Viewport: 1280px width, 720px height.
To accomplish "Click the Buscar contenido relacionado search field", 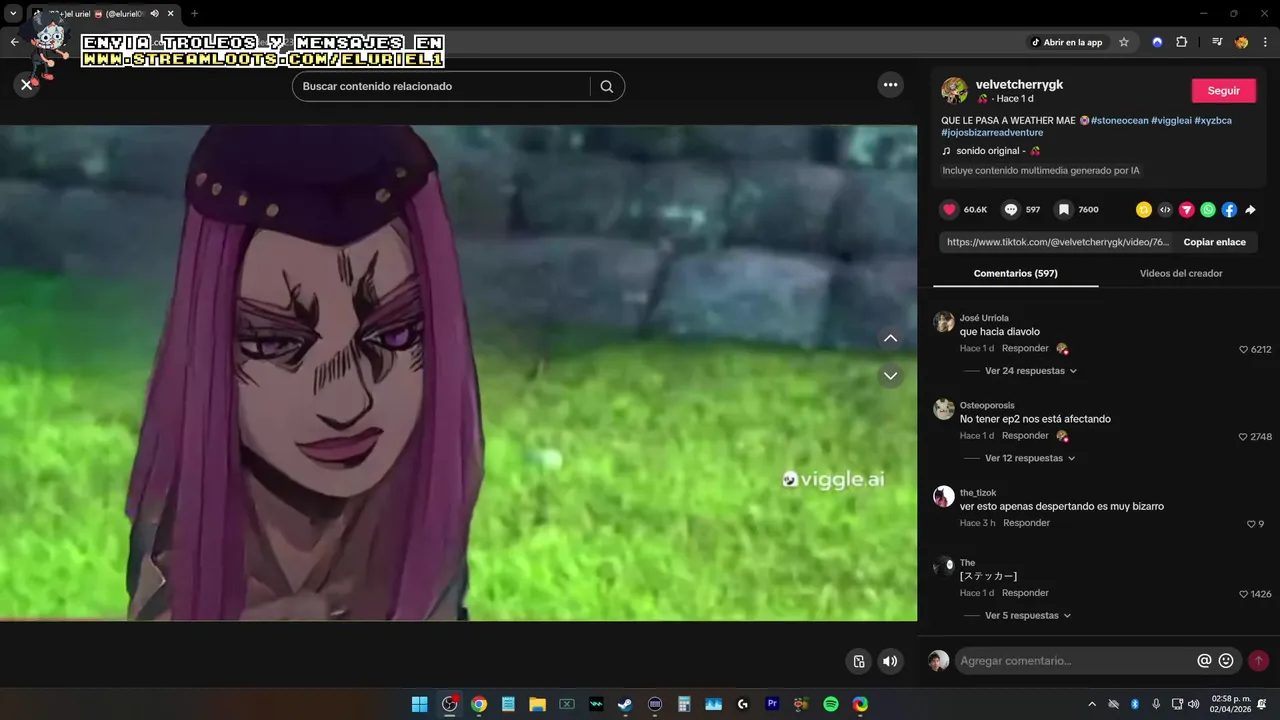I will tap(445, 86).
